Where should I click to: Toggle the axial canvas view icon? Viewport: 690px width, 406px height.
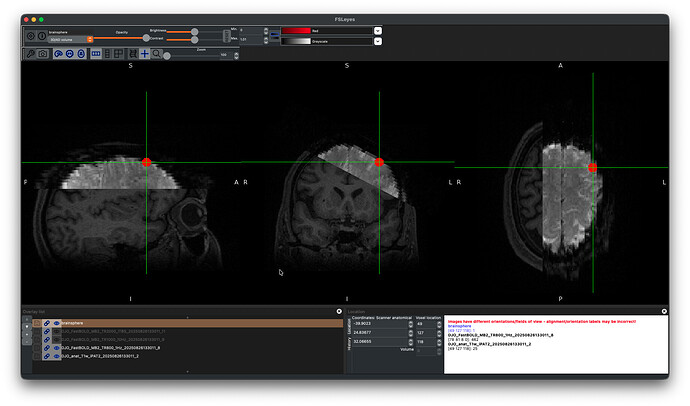point(81,53)
